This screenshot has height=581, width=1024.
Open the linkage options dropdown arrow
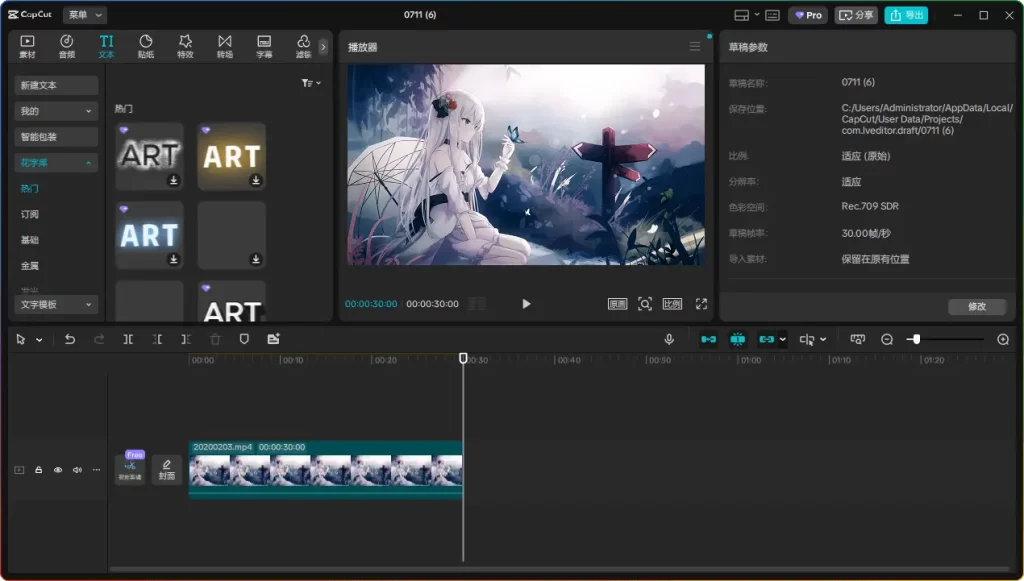[782, 339]
